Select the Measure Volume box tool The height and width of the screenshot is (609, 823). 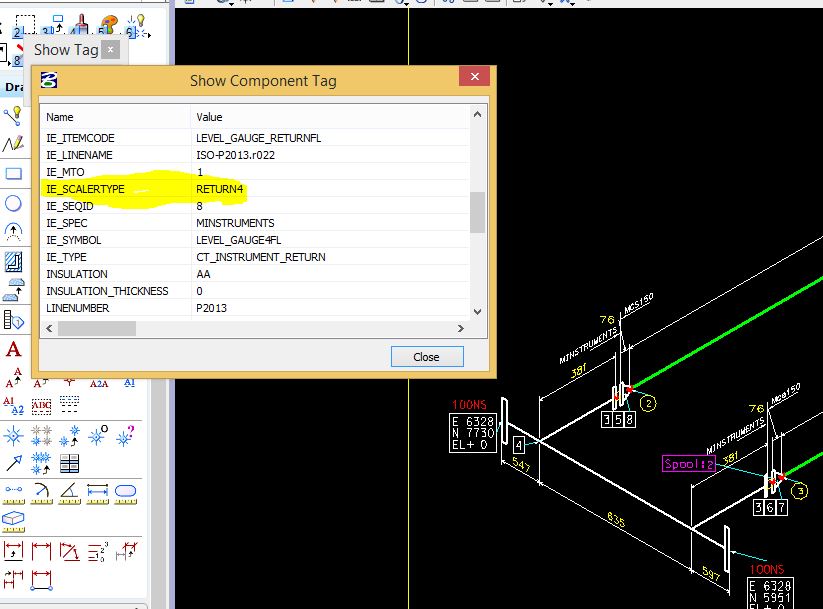tap(13, 521)
